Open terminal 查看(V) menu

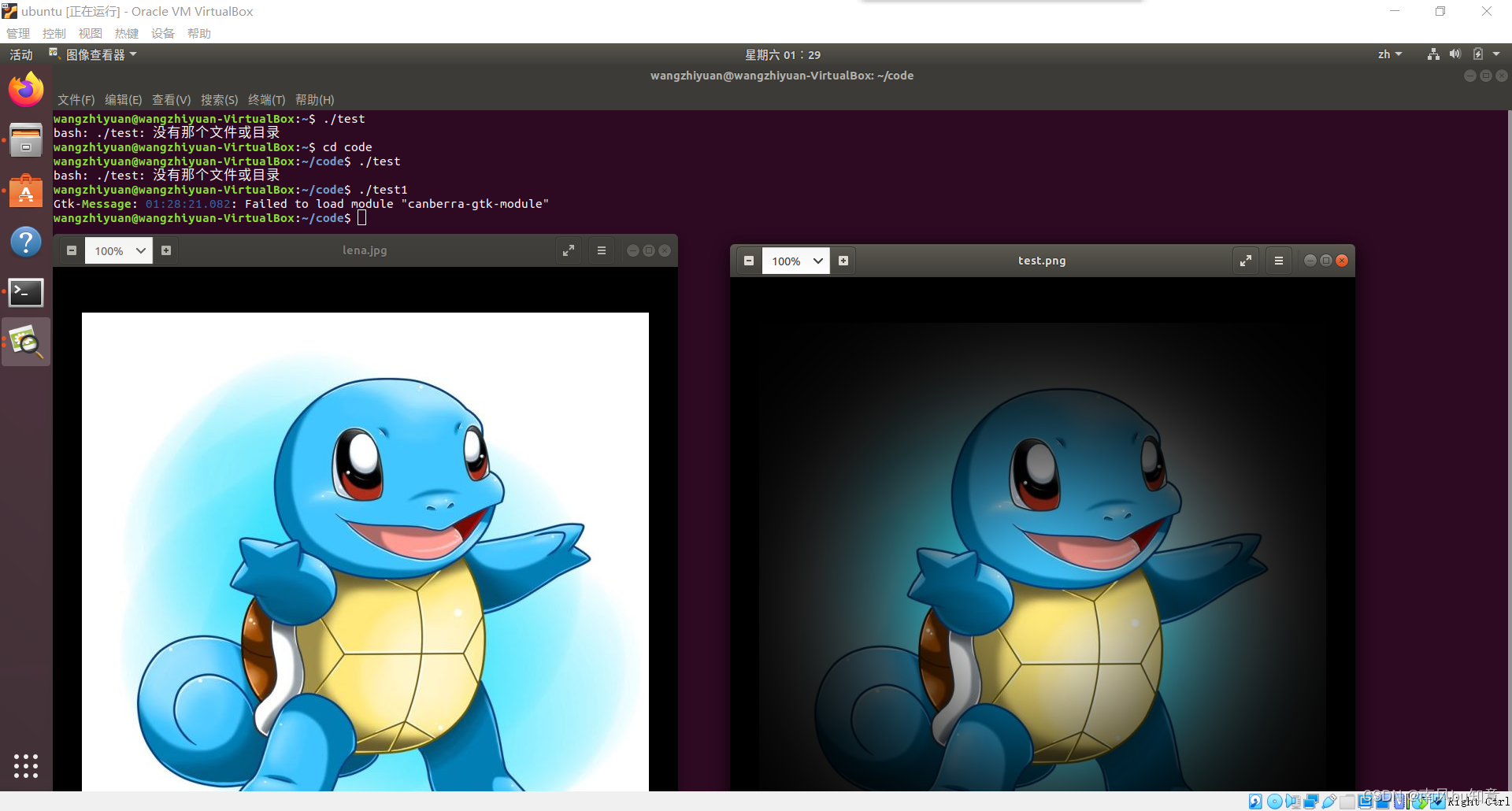point(171,100)
